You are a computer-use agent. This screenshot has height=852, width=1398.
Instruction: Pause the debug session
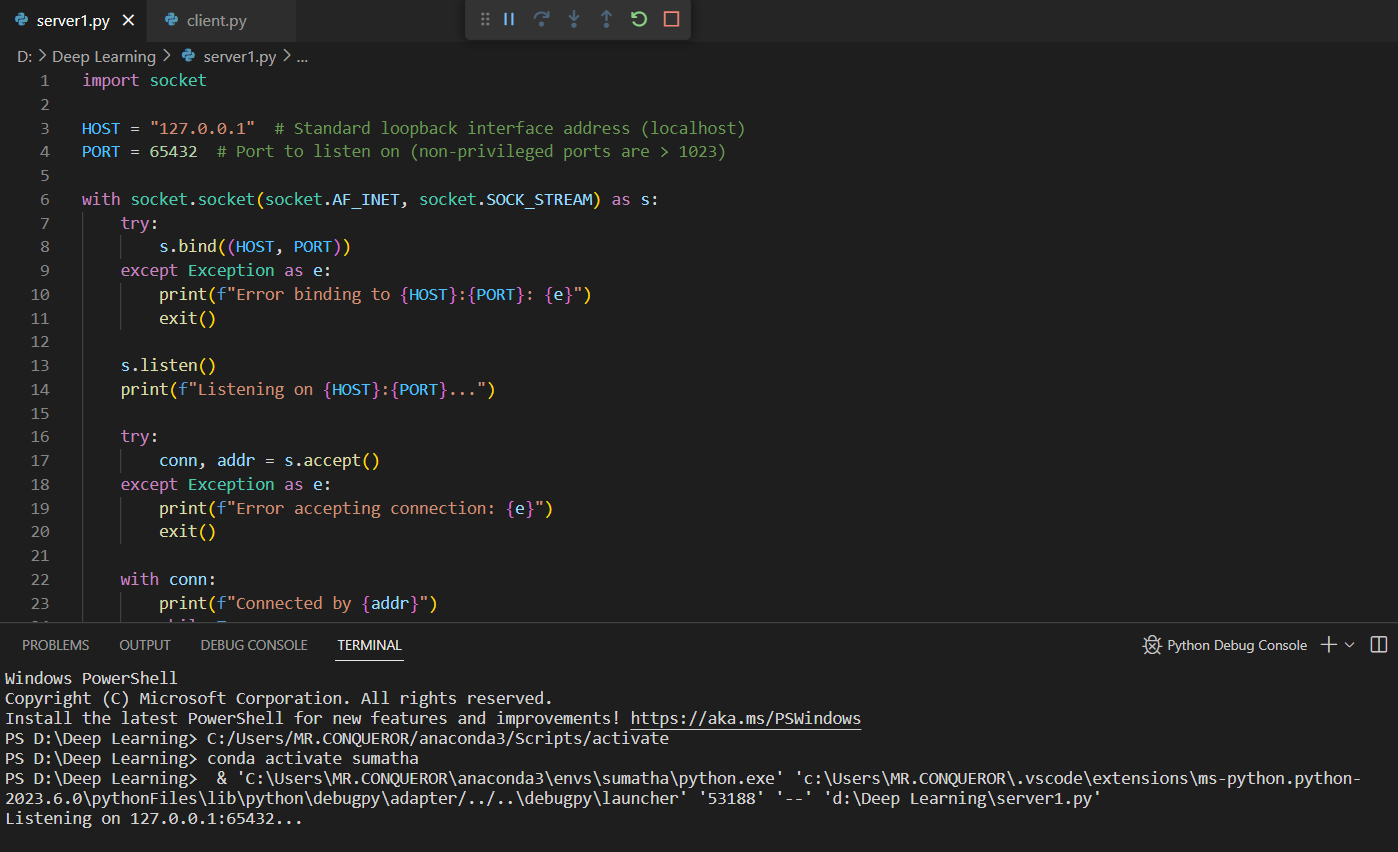pos(509,19)
